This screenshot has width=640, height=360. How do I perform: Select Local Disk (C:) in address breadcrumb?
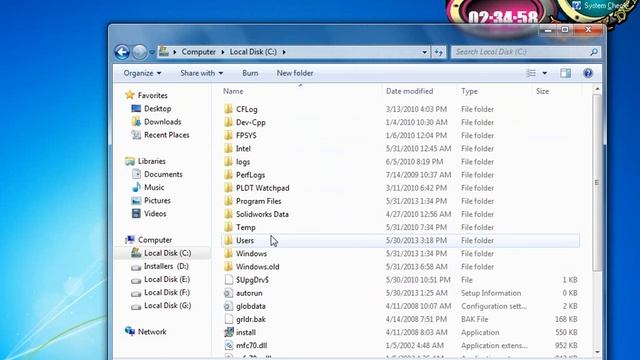point(253,52)
